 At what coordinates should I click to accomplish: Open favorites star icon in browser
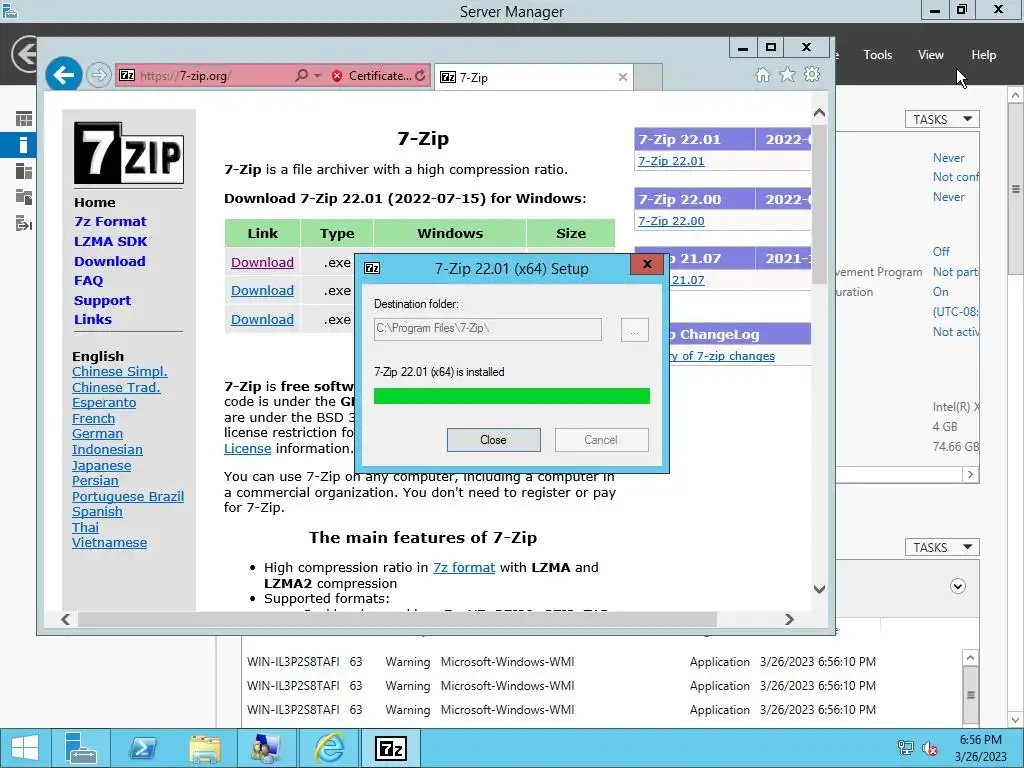pos(788,75)
